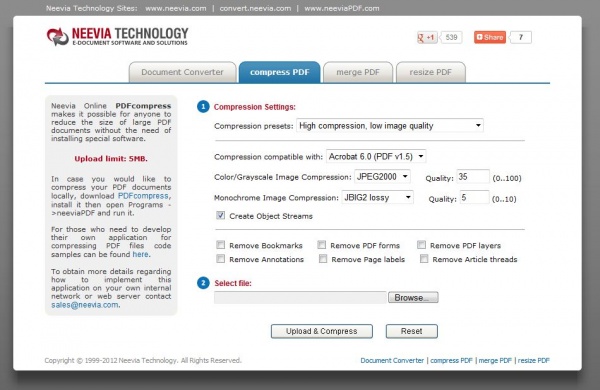The width and height of the screenshot is (600, 390).
Task: Select the compress PDF tab
Action: (x=279, y=72)
